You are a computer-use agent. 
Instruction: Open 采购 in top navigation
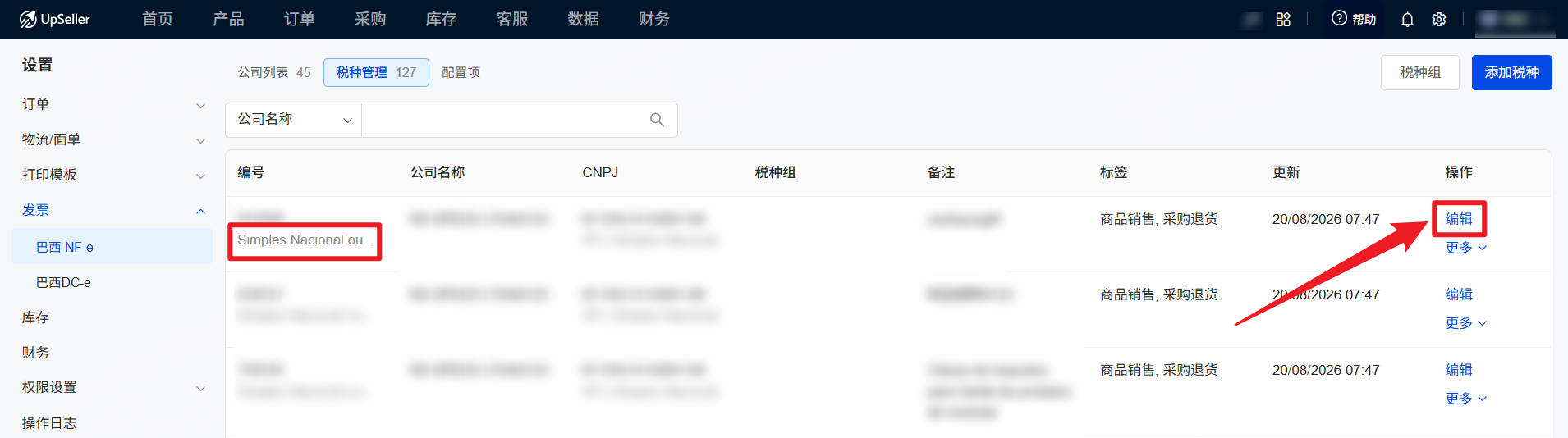370,19
